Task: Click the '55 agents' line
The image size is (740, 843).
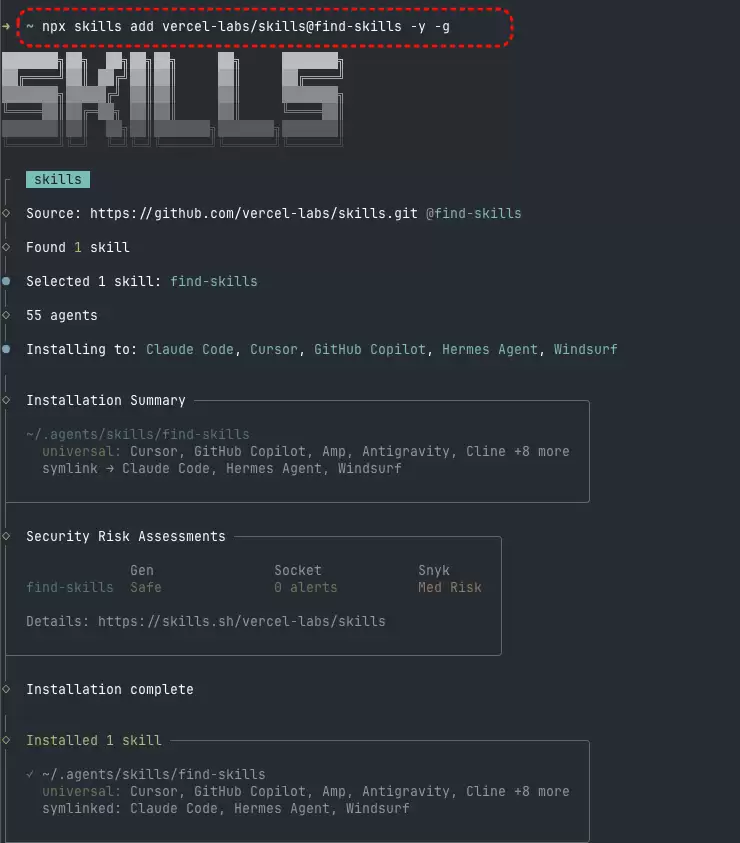Action: click(x=62, y=316)
